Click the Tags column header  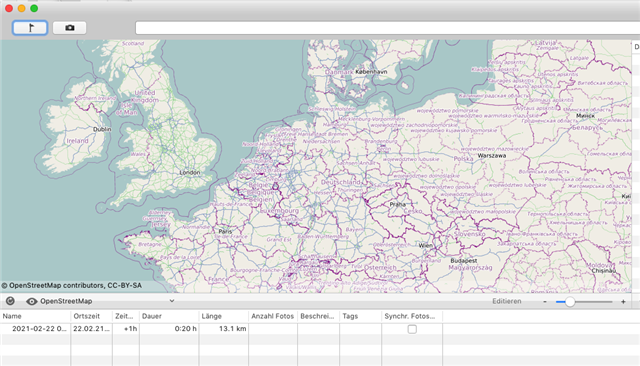[x=360, y=316]
